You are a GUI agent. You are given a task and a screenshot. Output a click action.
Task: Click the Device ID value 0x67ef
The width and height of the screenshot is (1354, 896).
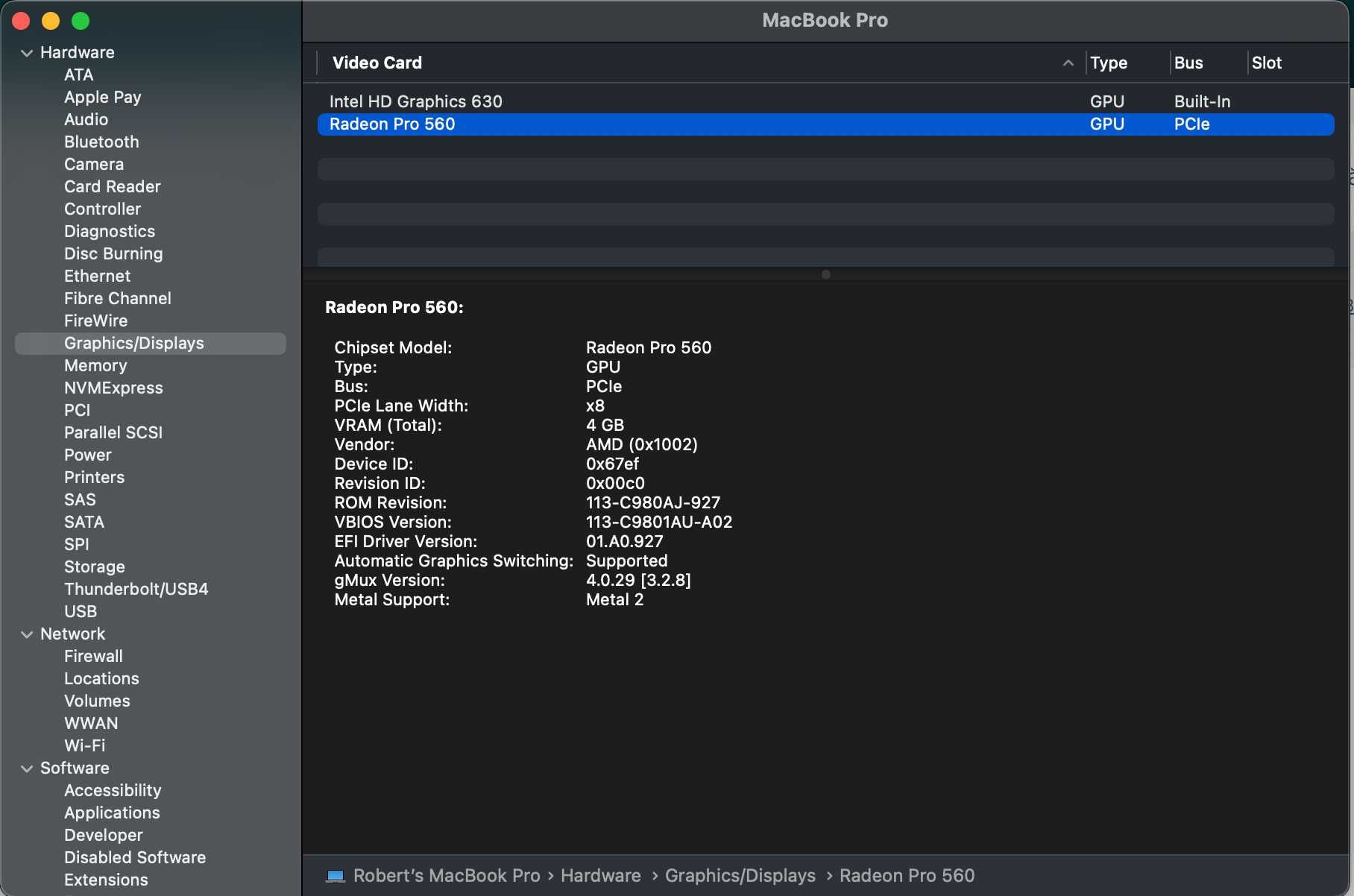tap(612, 464)
